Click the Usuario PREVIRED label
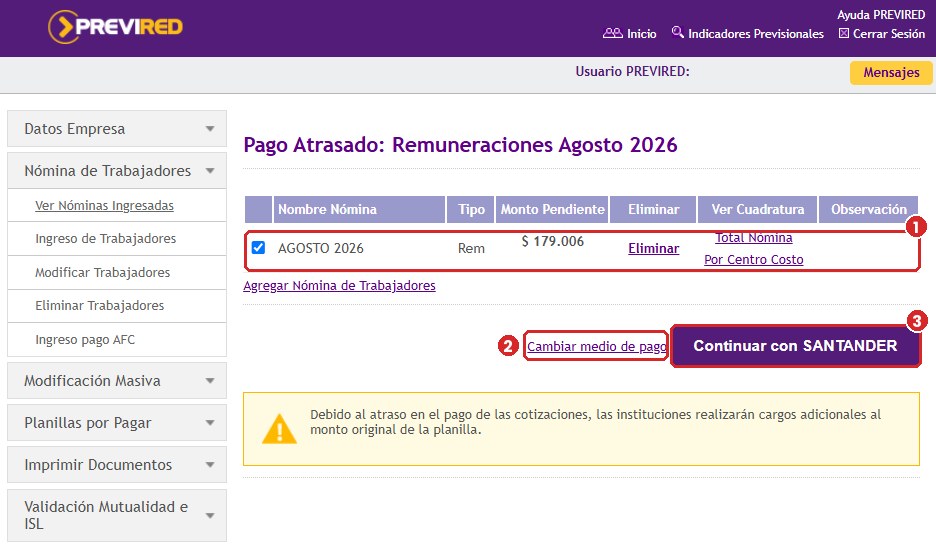Screen dimensions: 936x548 [x=632, y=72]
